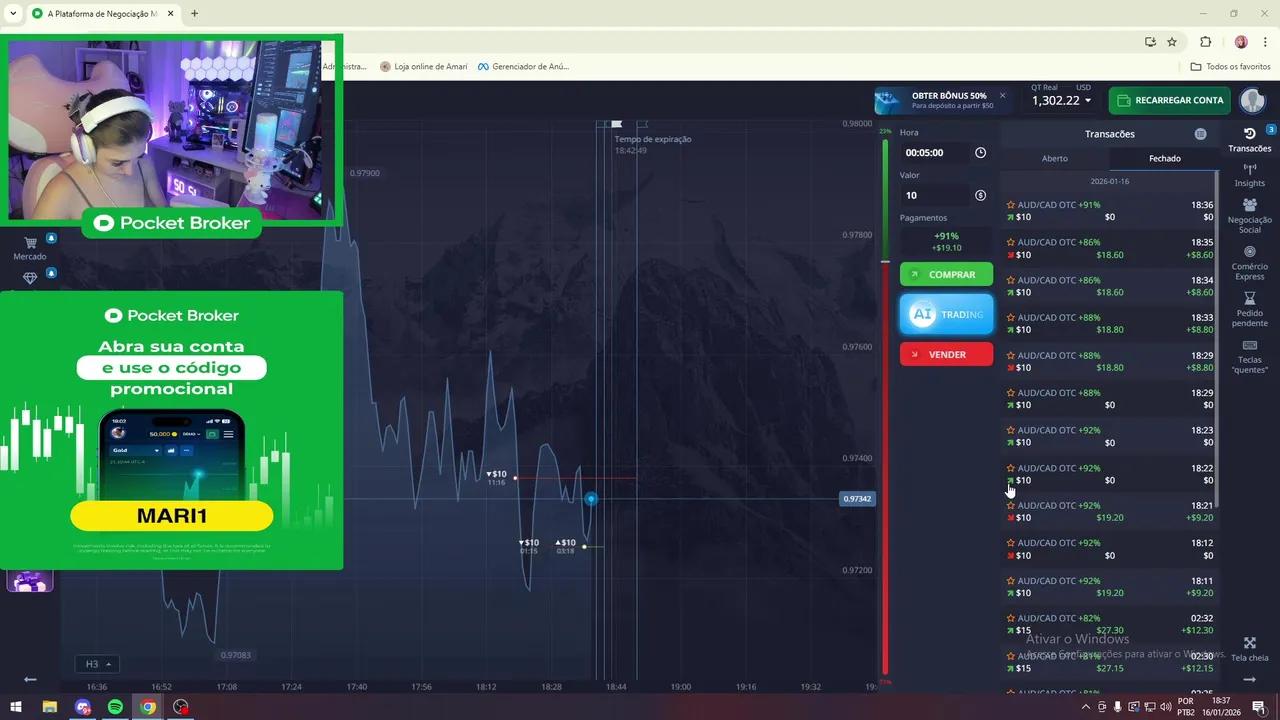Viewport: 1280px width, 720px height.
Task: Open the H3 timeframe selector
Action: coord(97,664)
